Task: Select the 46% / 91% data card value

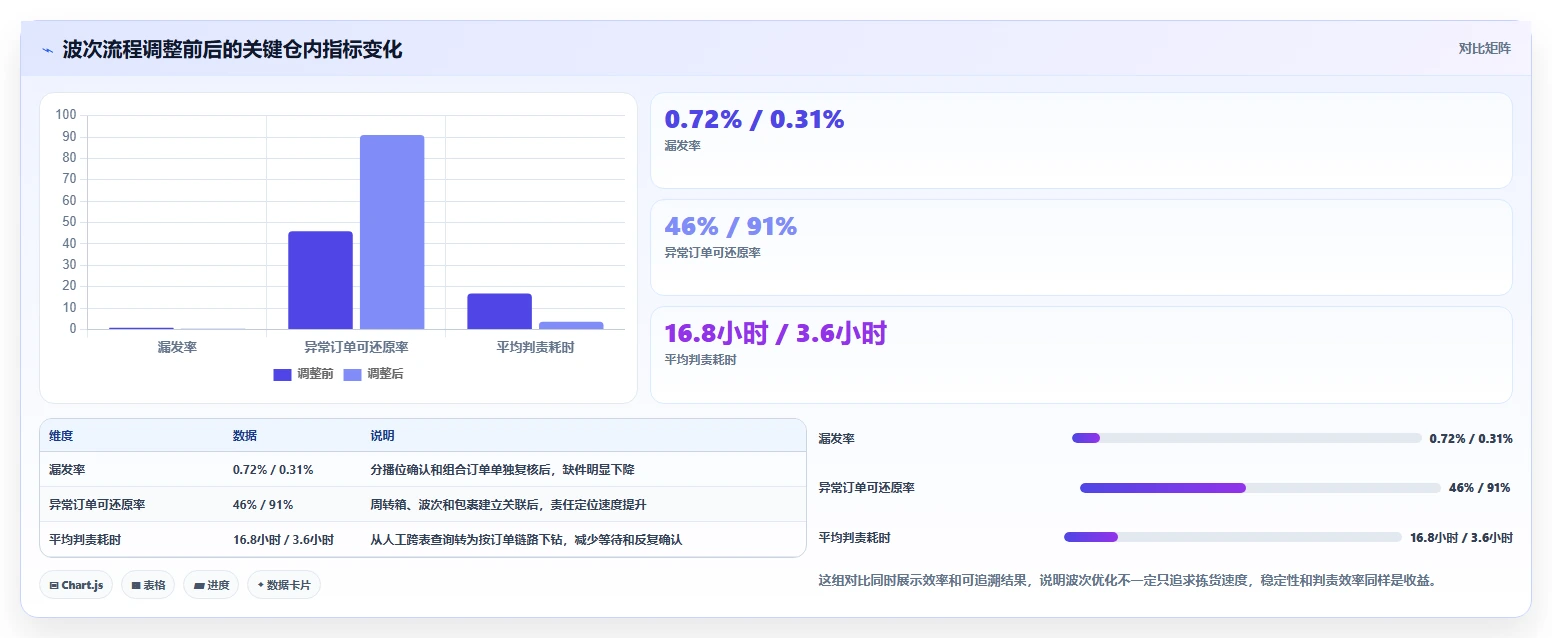Action: tap(730, 227)
